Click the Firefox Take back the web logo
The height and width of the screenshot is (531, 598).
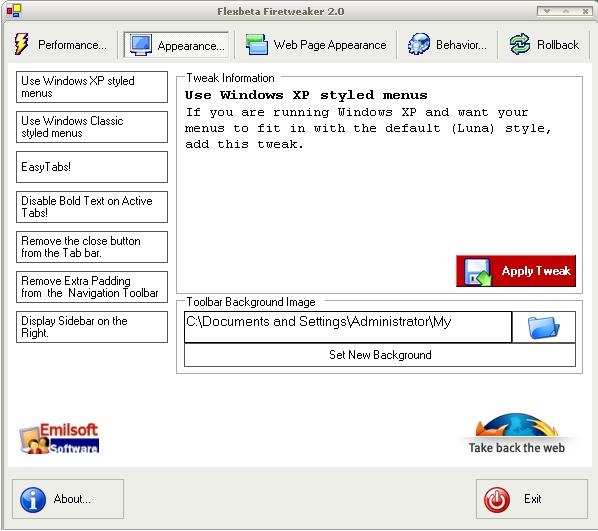point(516,434)
